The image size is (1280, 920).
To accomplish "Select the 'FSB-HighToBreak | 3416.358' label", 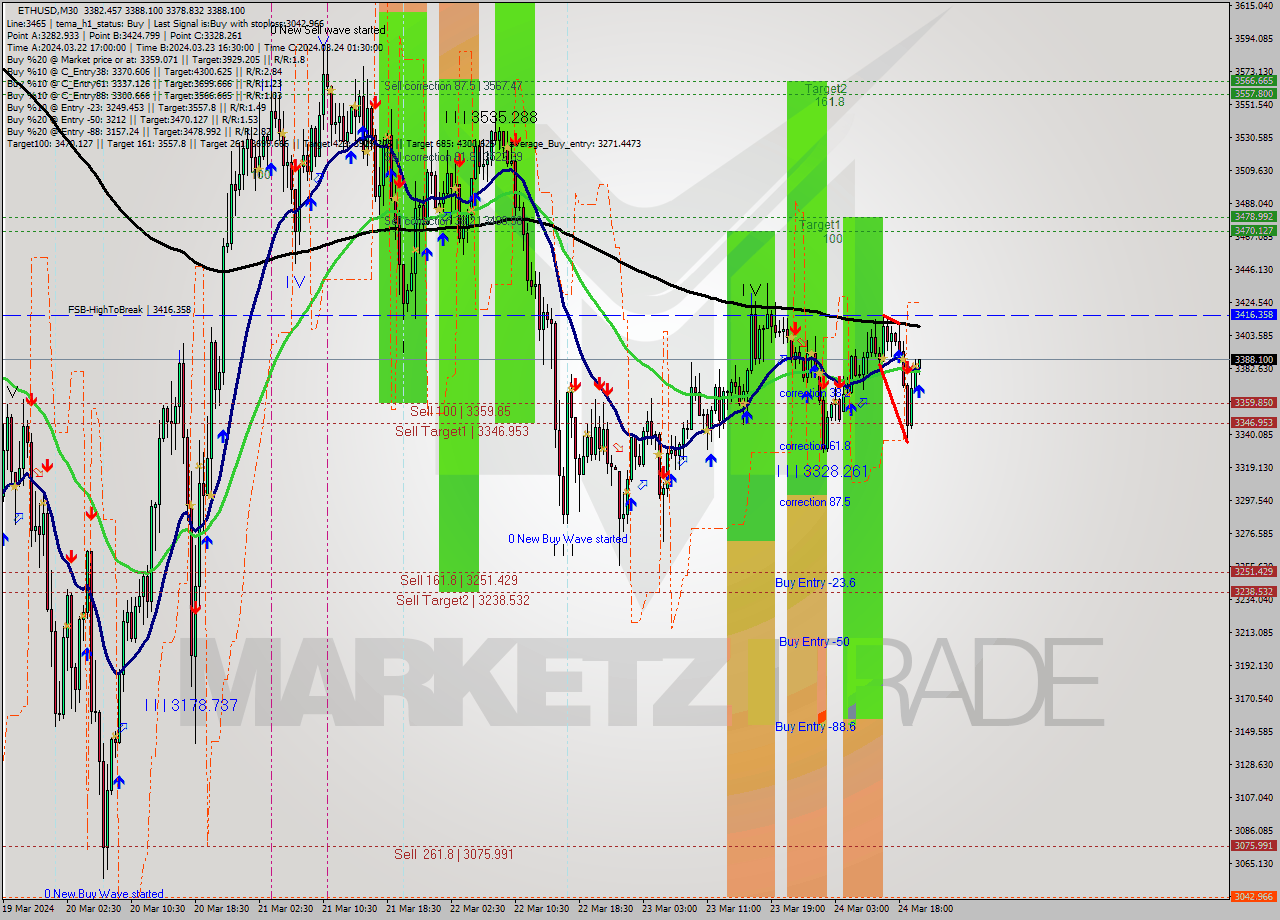I will pyautogui.click(x=129, y=310).
